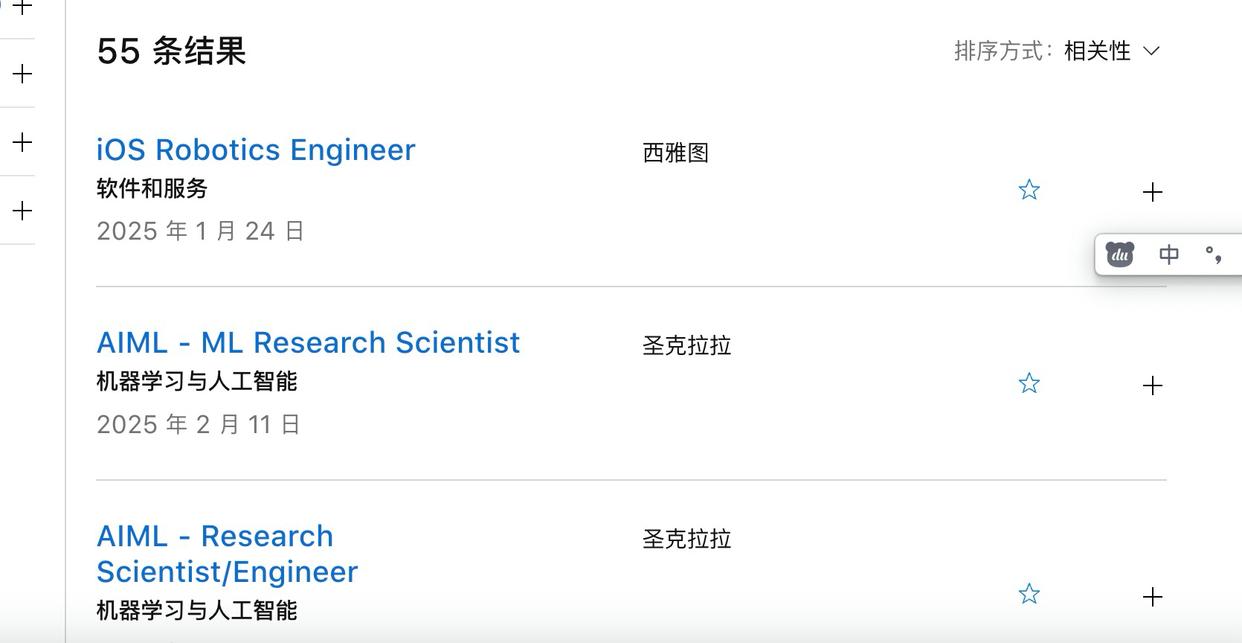Star the iOS Robotics Engineer job

[1029, 189]
